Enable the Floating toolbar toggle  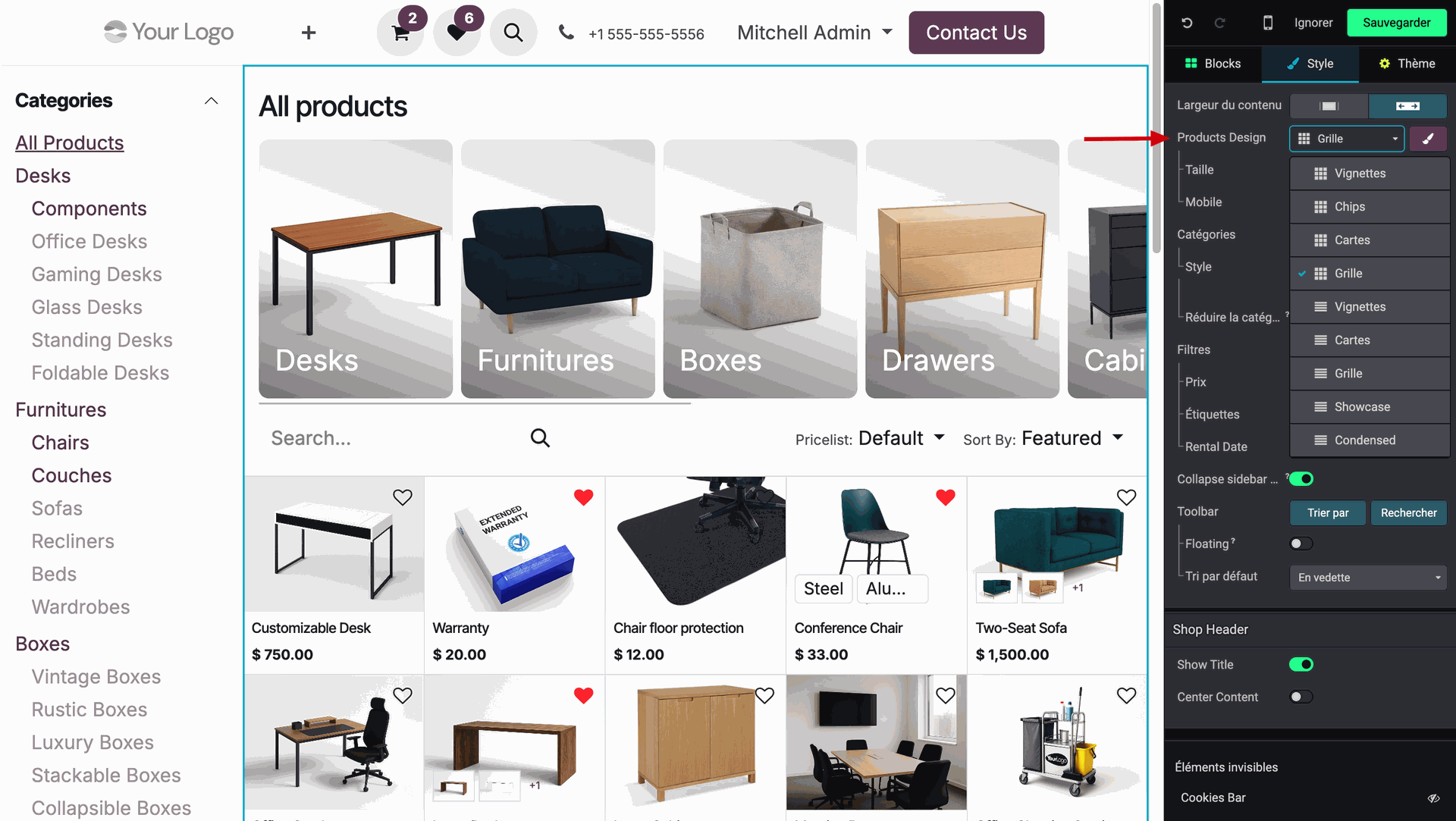[x=1301, y=544]
